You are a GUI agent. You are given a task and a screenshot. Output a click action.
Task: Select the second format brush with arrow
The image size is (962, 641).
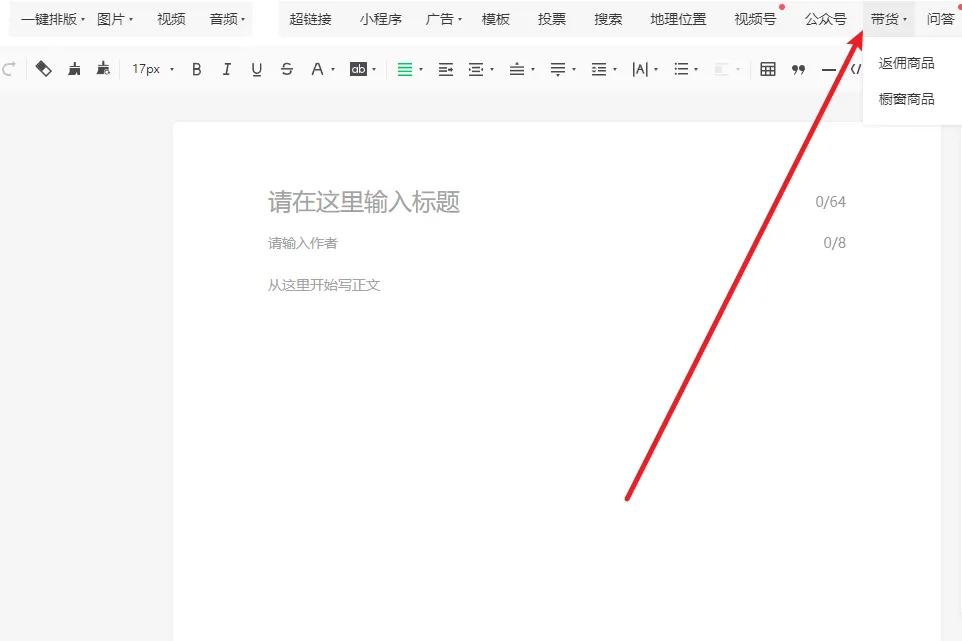[x=103, y=69]
